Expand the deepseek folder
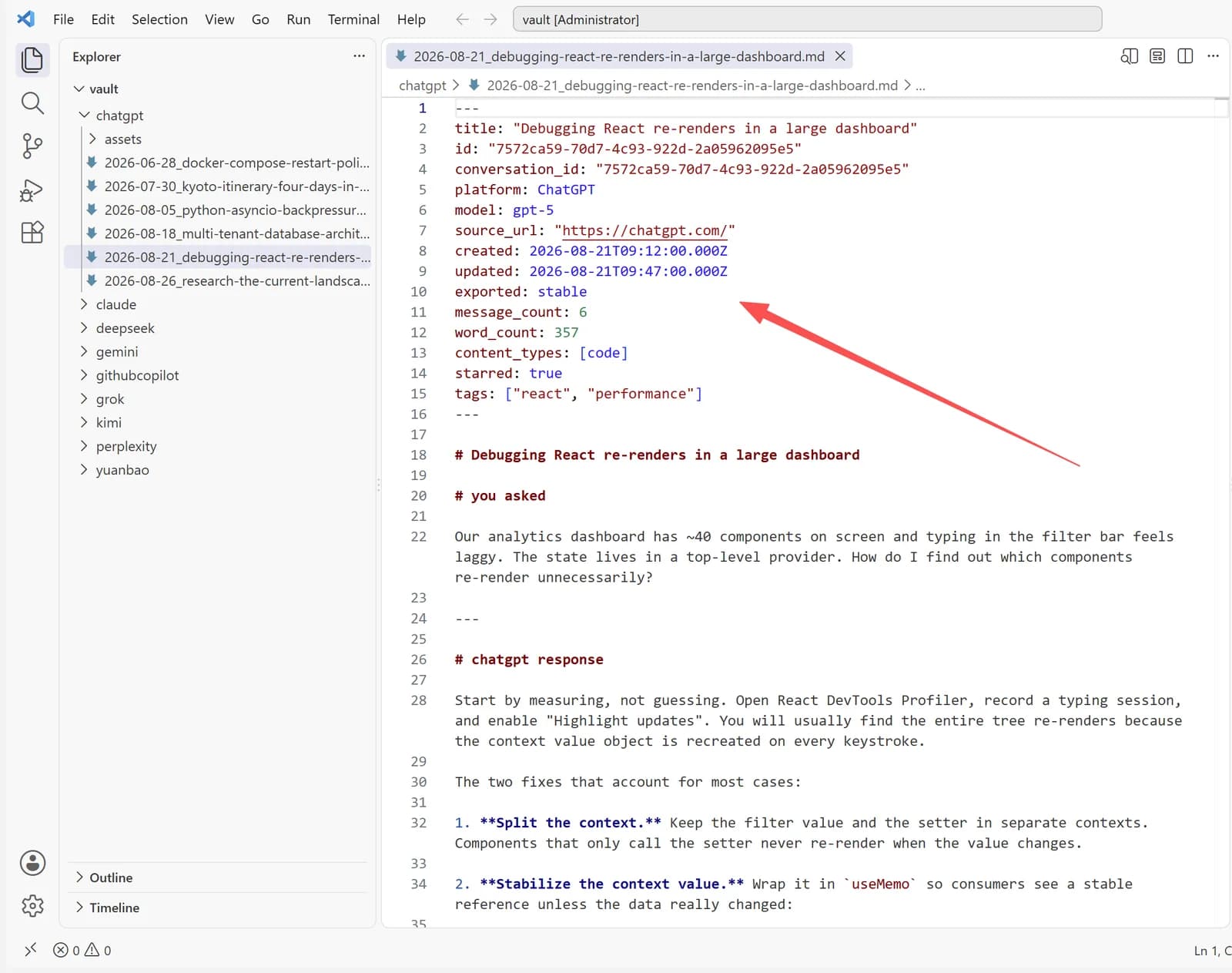The image size is (1232, 973). pyautogui.click(x=84, y=328)
